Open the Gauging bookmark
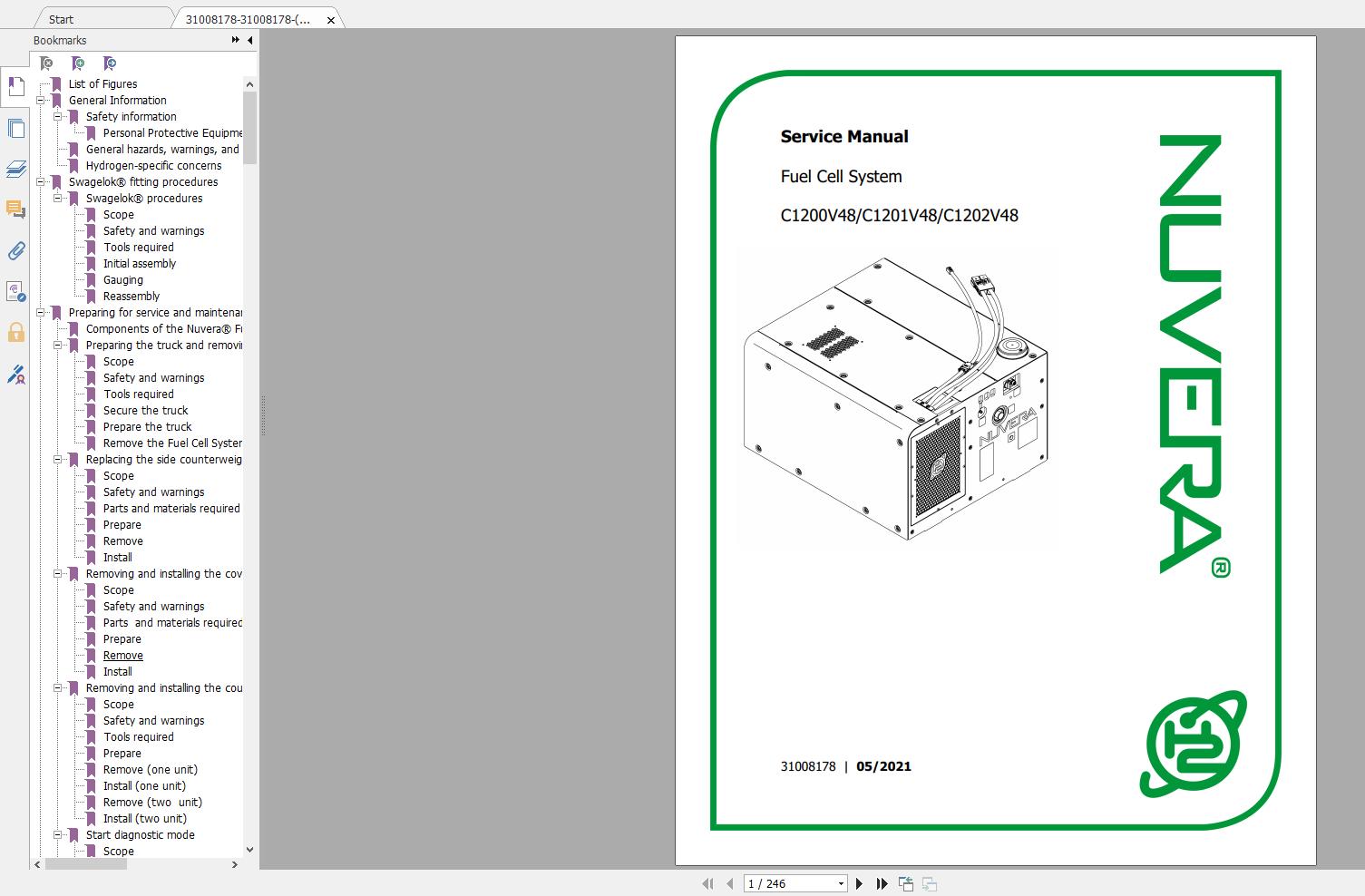Screen dimensions: 1365x896 pyautogui.click(x=123, y=280)
